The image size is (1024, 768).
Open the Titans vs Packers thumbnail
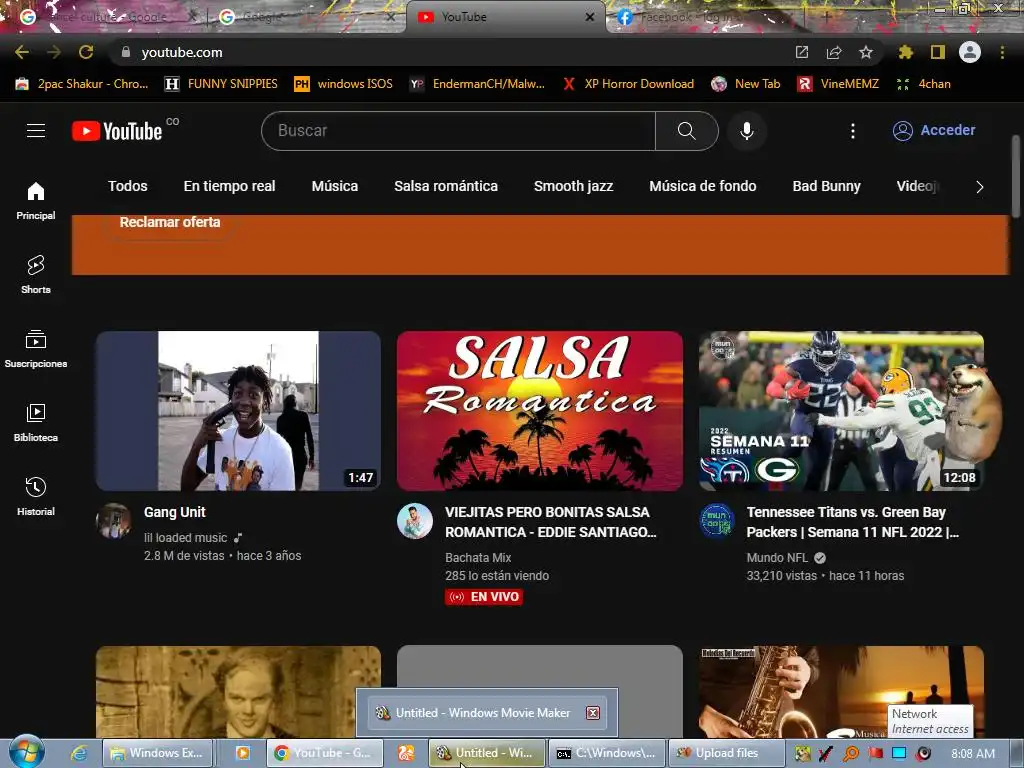click(841, 411)
